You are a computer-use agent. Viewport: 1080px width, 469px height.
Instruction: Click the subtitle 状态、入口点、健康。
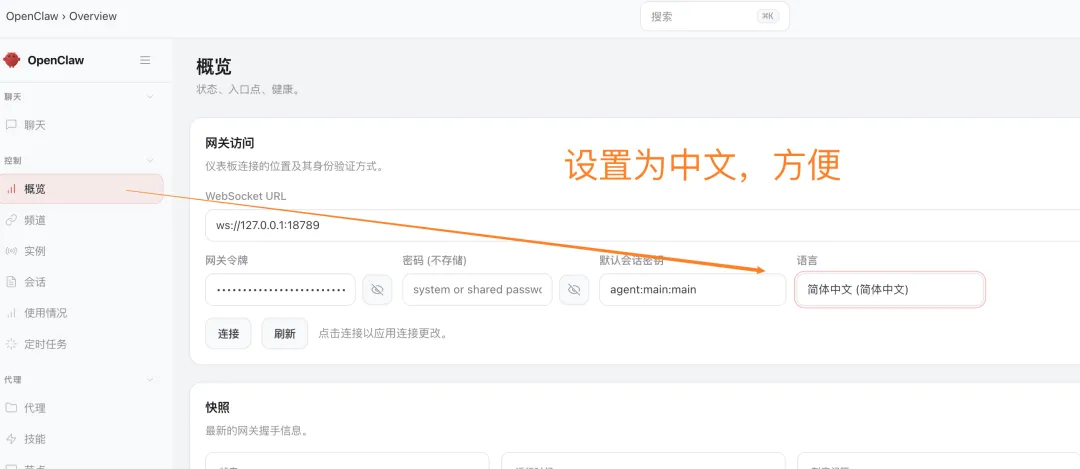(x=248, y=90)
